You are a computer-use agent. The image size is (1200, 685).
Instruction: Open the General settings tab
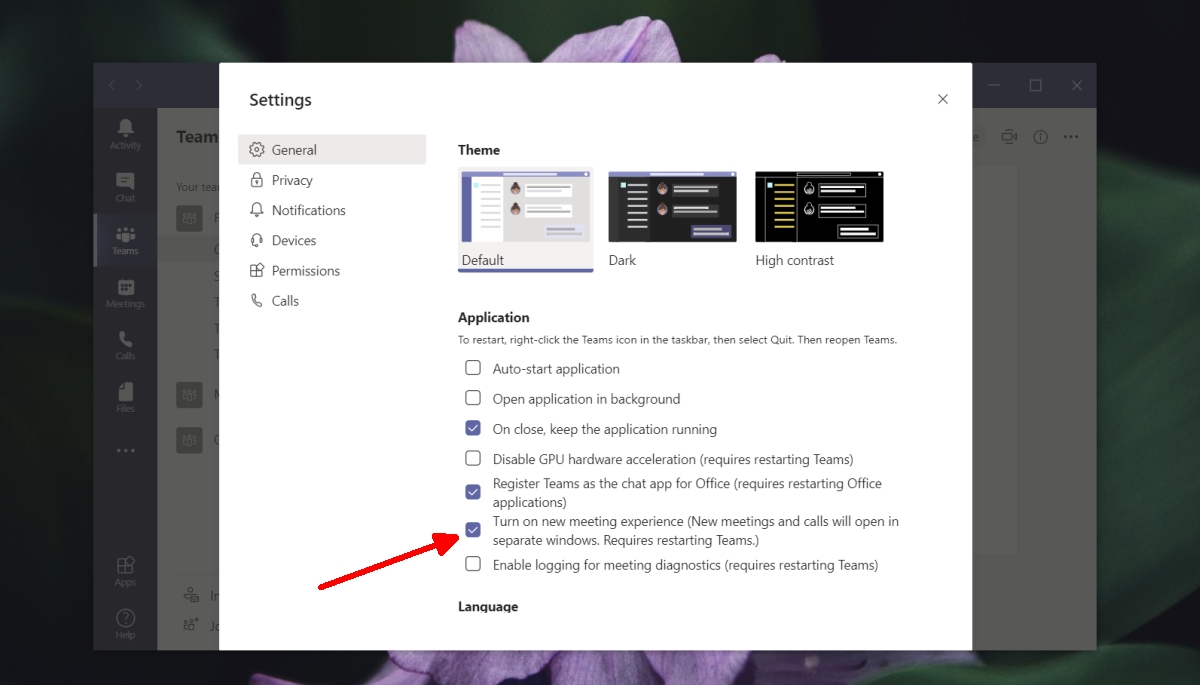[x=332, y=150]
